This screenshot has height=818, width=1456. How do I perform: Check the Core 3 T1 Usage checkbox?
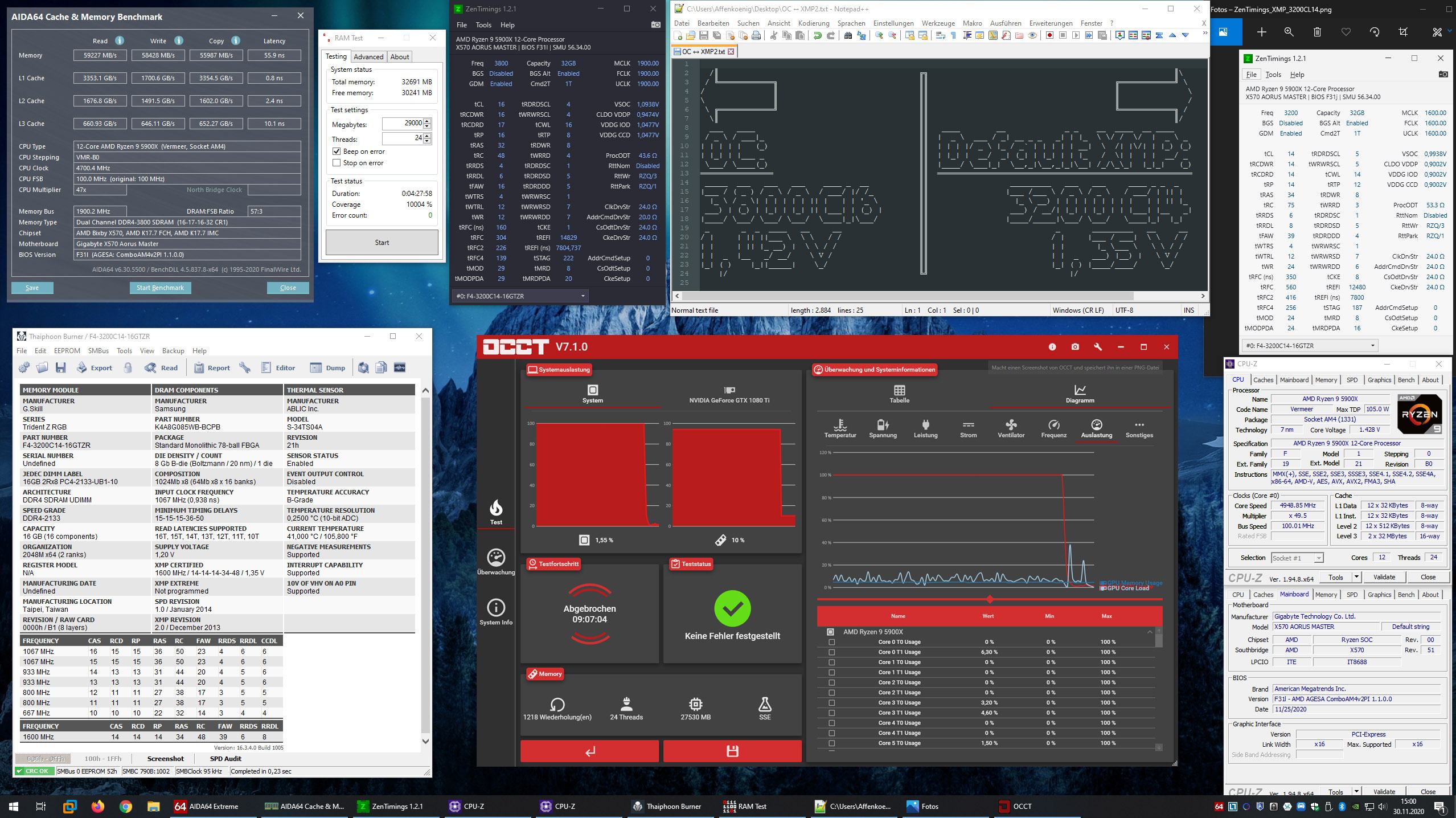coord(831,713)
